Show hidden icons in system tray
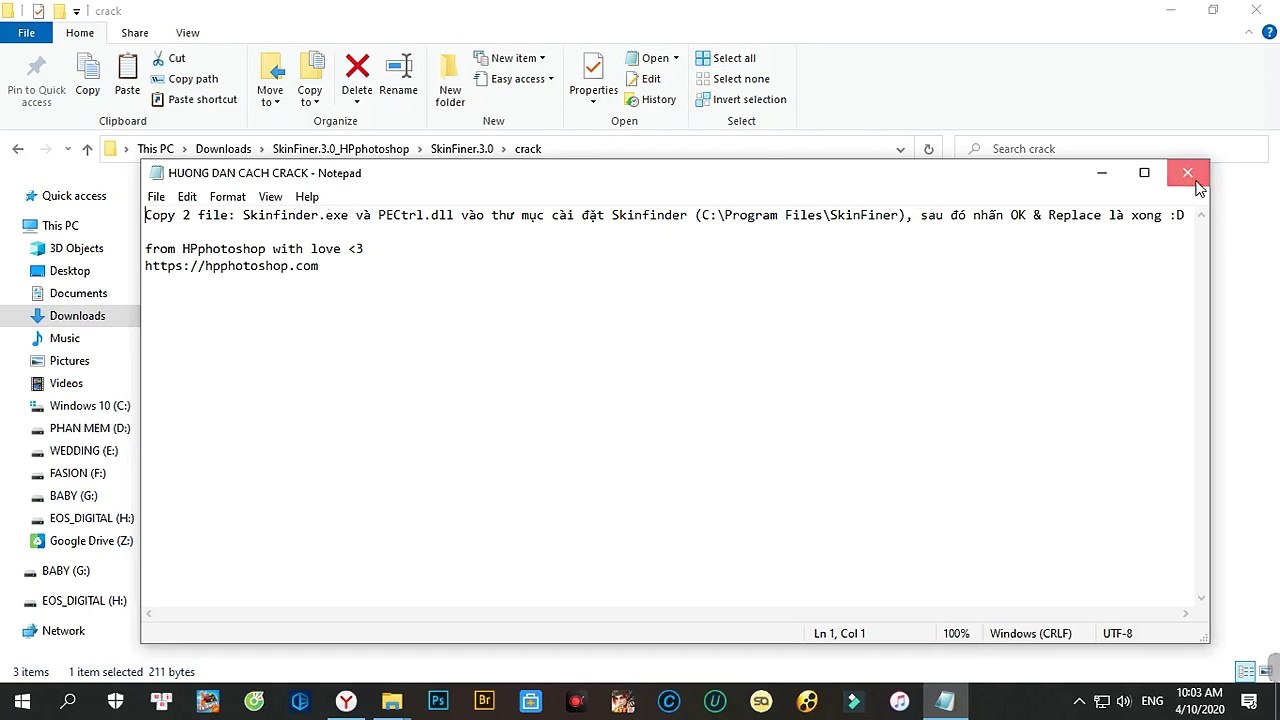The image size is (1280, 720). click(1079, 701)
